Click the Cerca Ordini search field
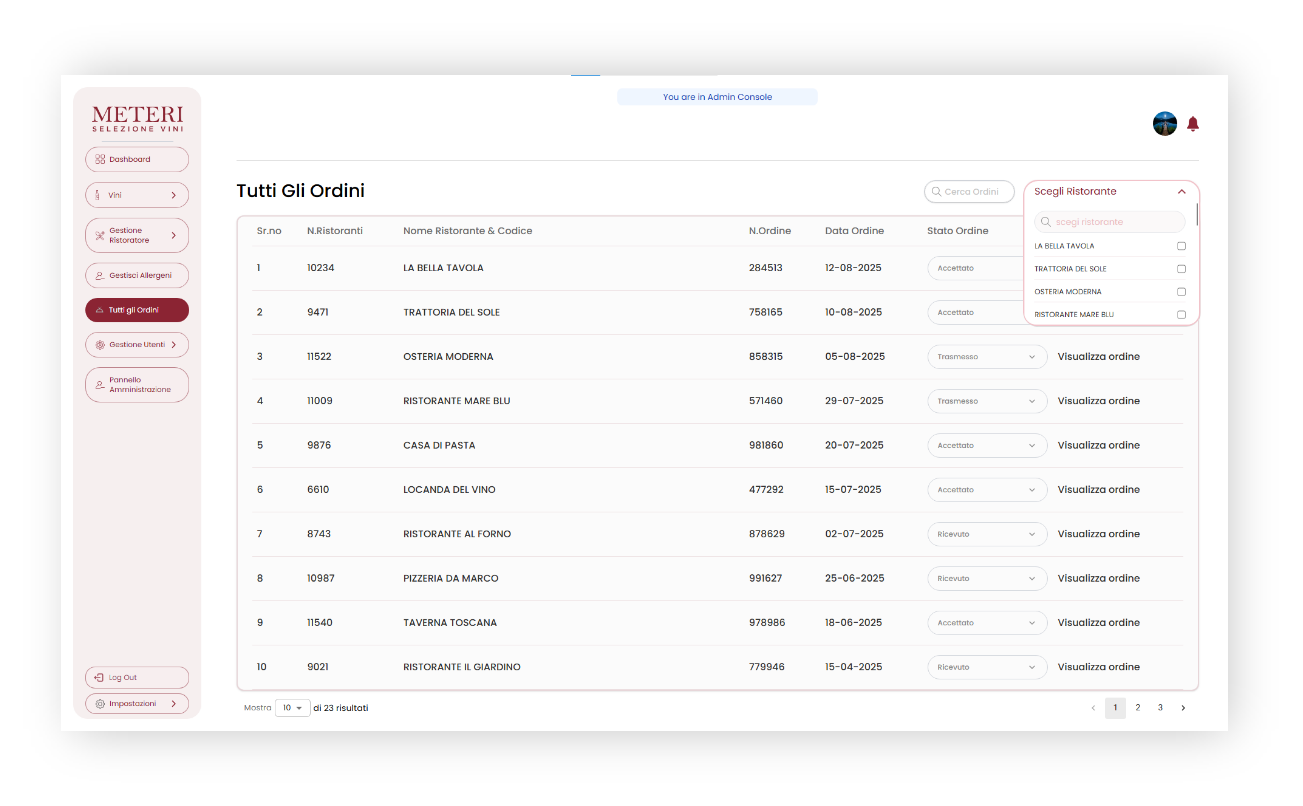This screenshot has width=1303, height=806. 969,192
